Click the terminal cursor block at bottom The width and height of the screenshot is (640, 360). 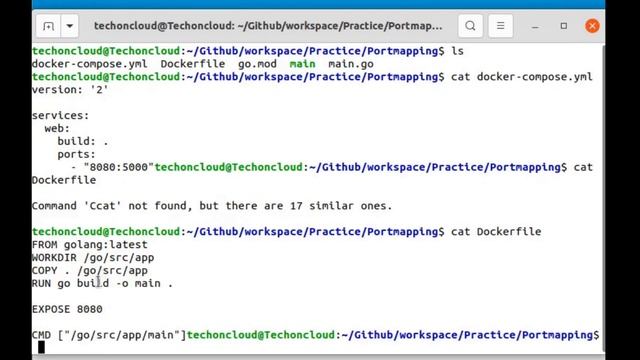41,347
